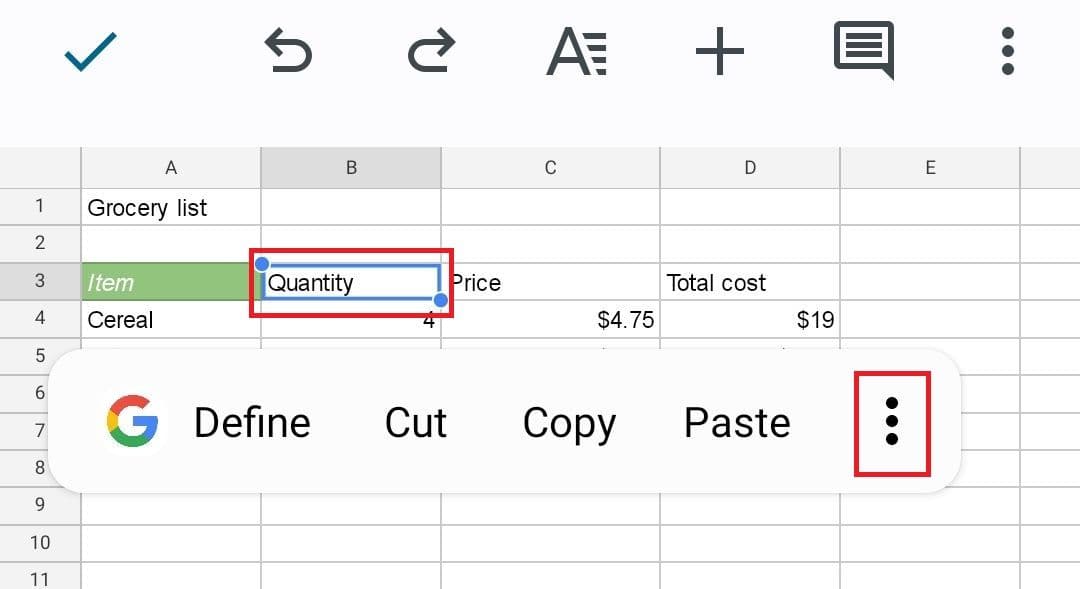Tap the Google logo in the popup
1080x589 pixels.
(133, 422)
